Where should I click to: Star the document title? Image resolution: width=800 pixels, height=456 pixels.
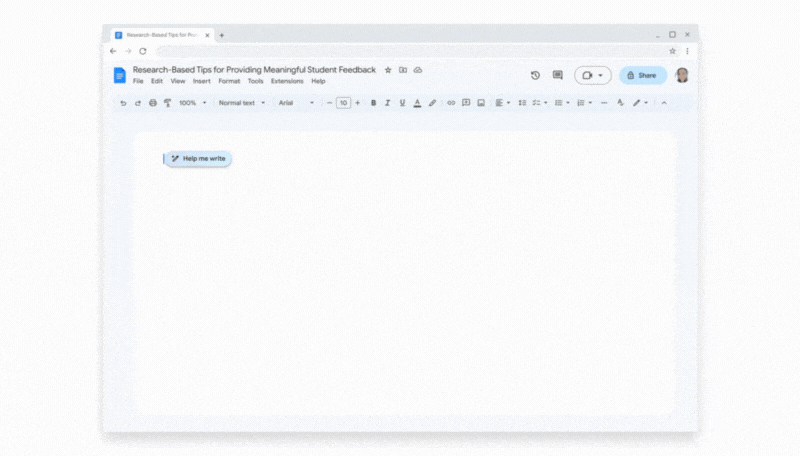388,70
